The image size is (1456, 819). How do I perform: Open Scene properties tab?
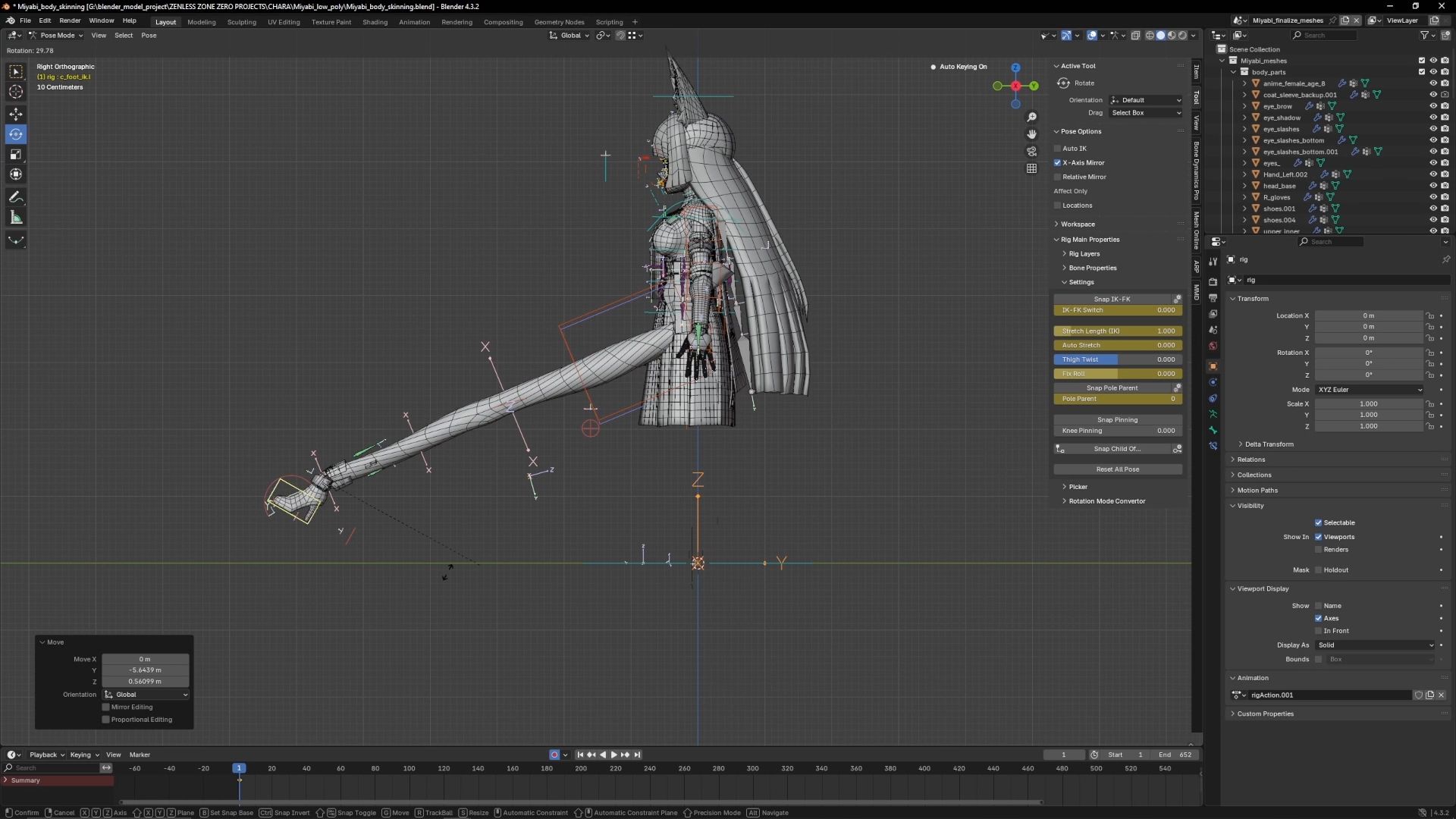(1213, 330)
